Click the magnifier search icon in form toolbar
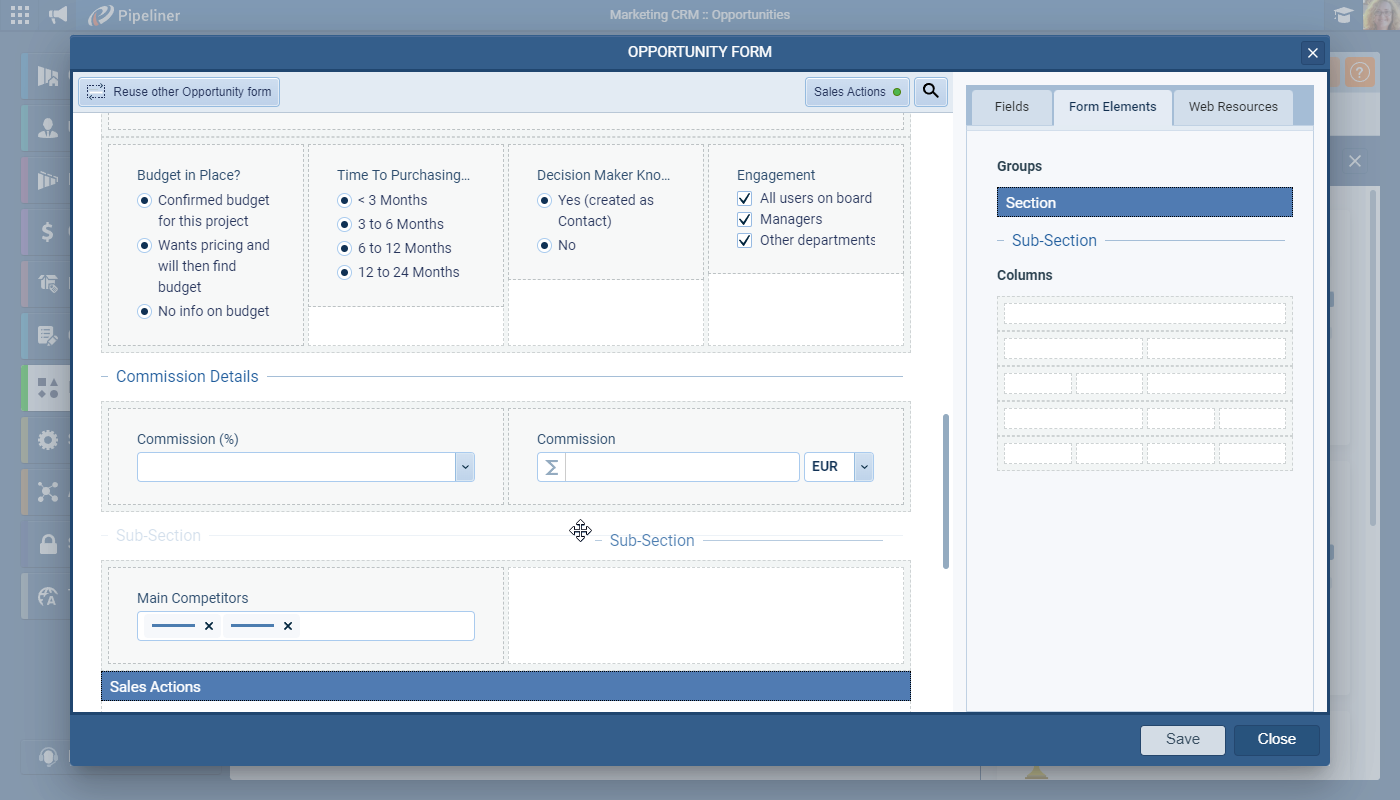 (931, 91)
